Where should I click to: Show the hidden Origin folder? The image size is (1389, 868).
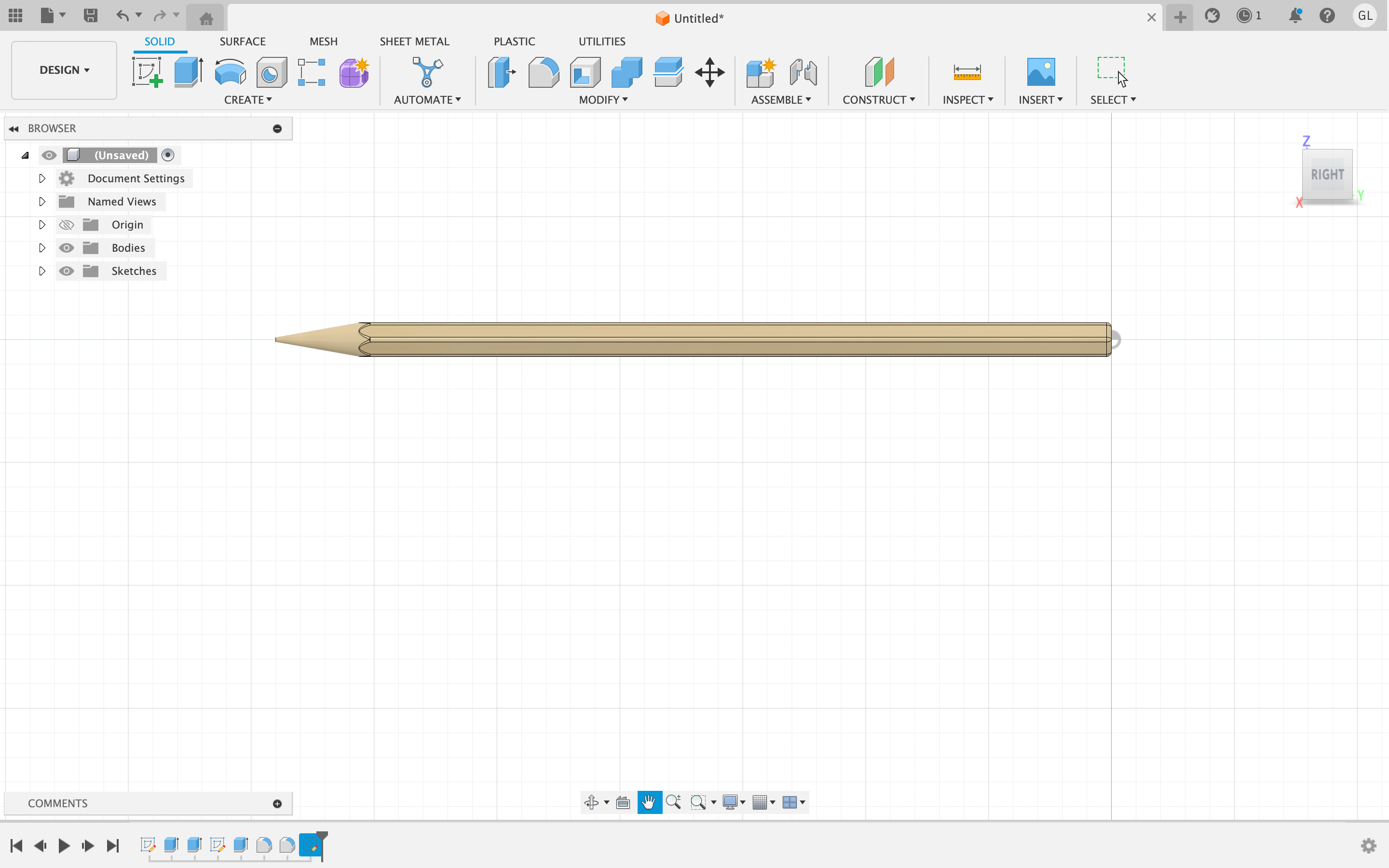67,225
